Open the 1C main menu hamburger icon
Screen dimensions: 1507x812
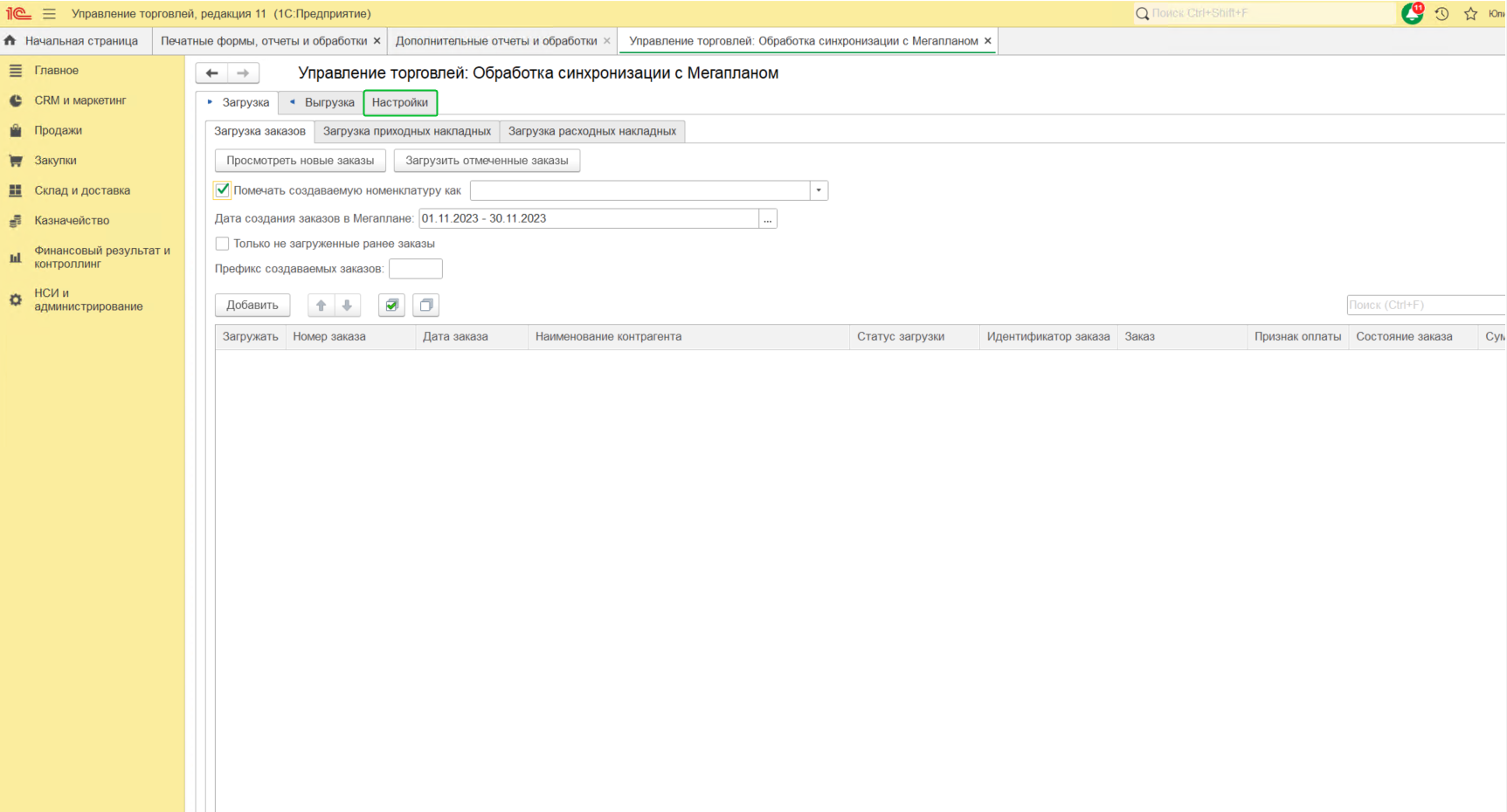coord(49,14)
